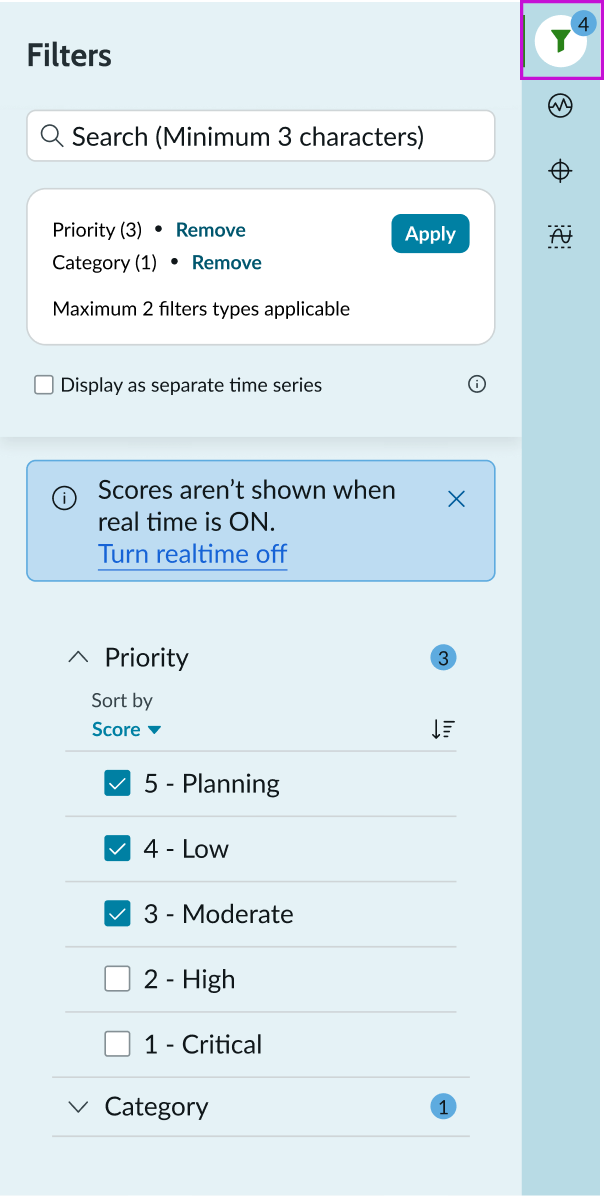Collapse the Priority filter section
The height and width of the screenshot is (1196, 604).
[x=78, y=656]
